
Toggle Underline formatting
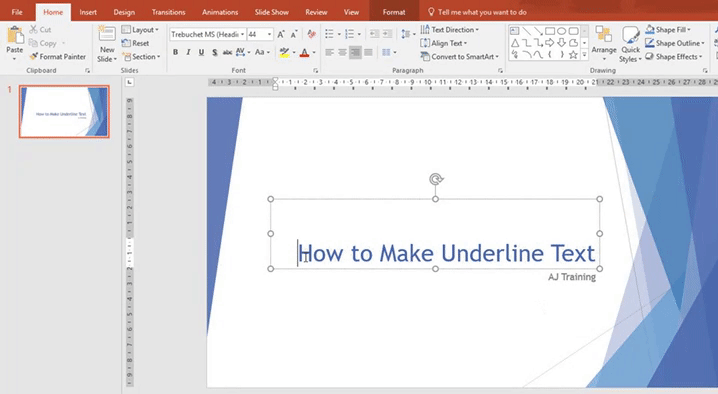201,53
